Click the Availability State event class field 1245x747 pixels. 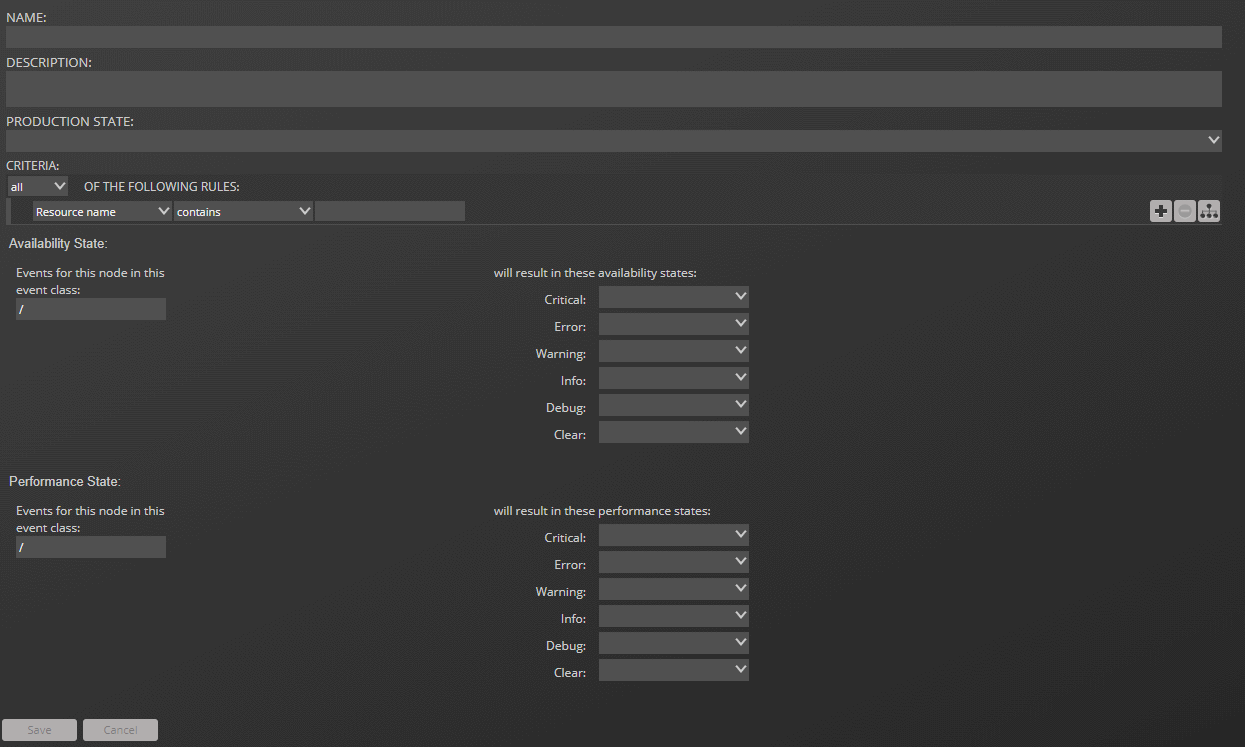click(x=91, y=309)
